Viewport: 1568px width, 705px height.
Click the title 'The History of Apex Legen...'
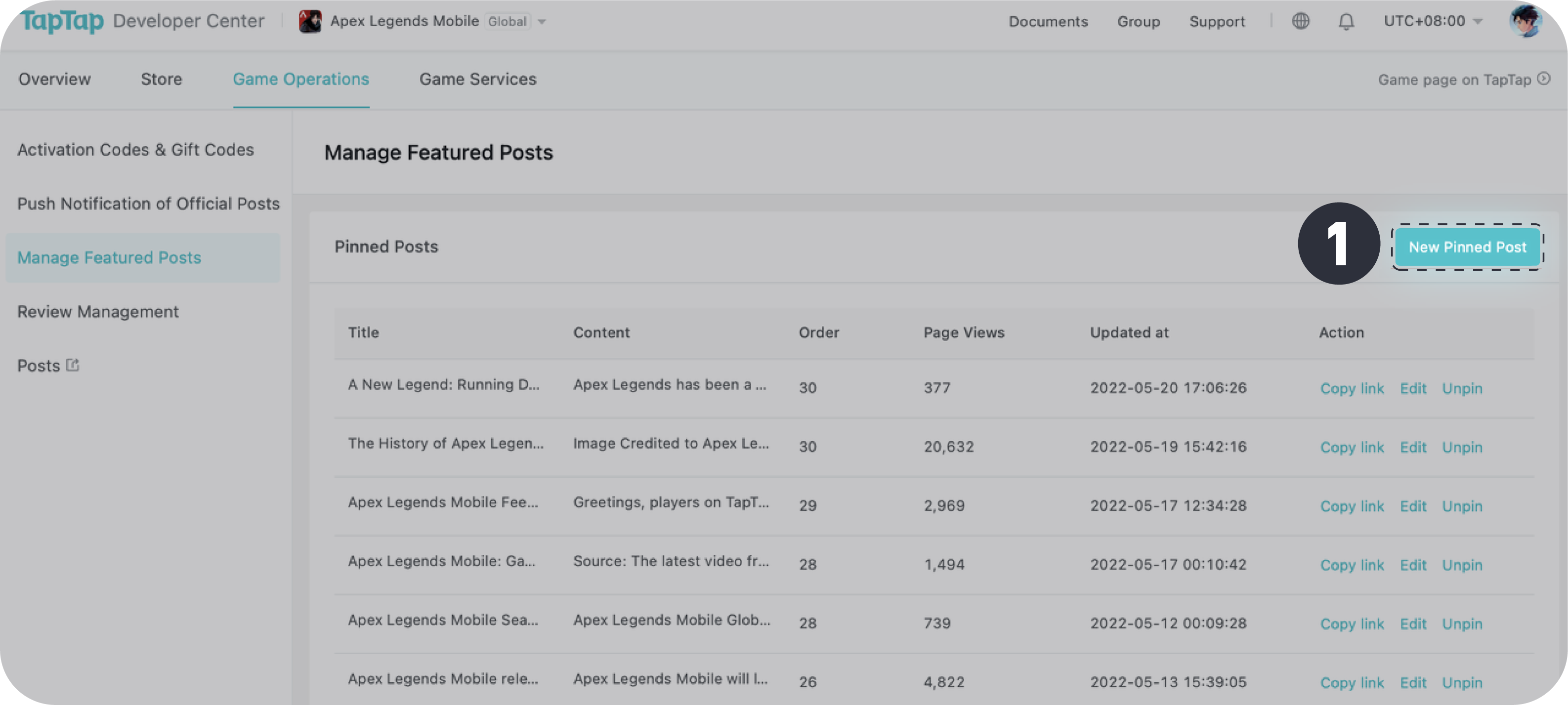(446, 444)
